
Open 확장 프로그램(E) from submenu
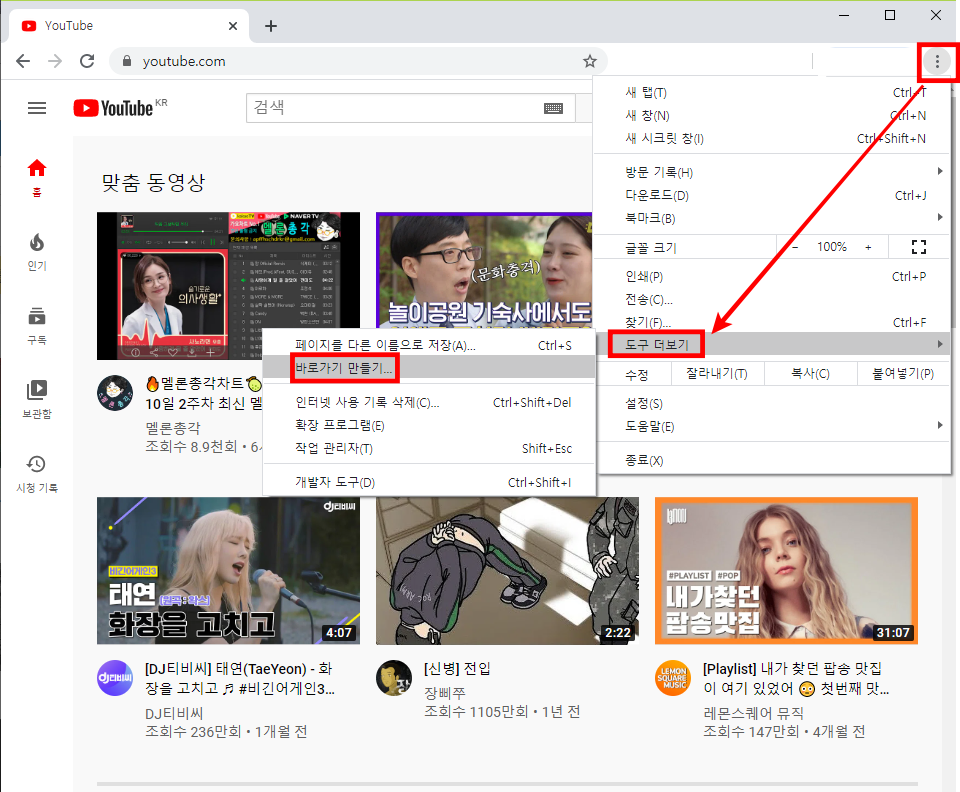coord(429,425)
